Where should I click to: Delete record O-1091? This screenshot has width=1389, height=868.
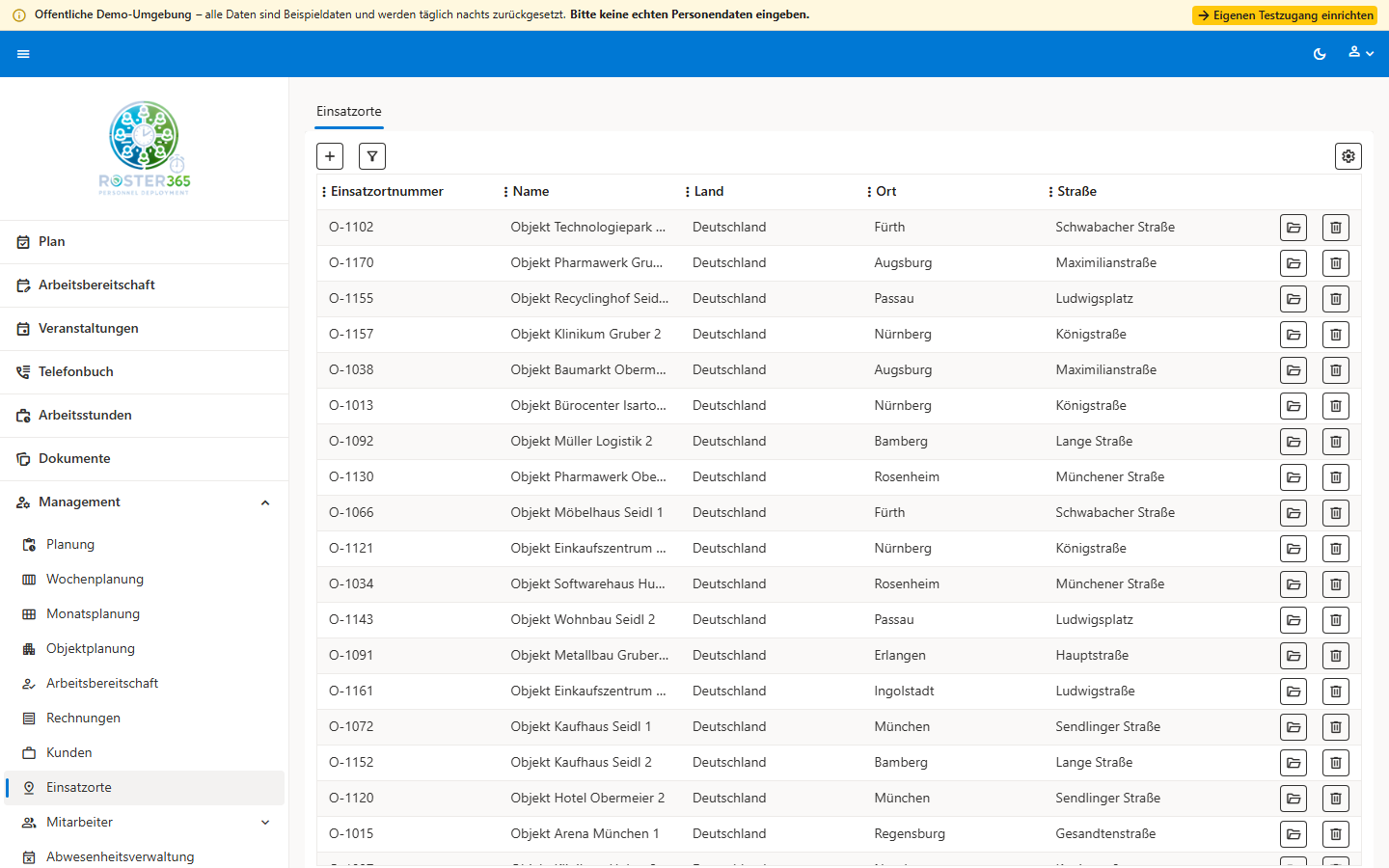(1336, 656)
